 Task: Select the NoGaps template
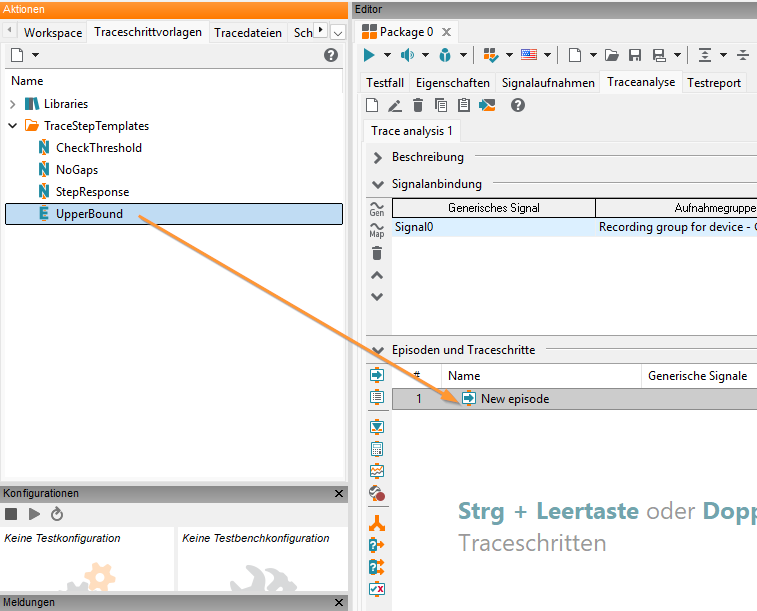tap(77, 170)
